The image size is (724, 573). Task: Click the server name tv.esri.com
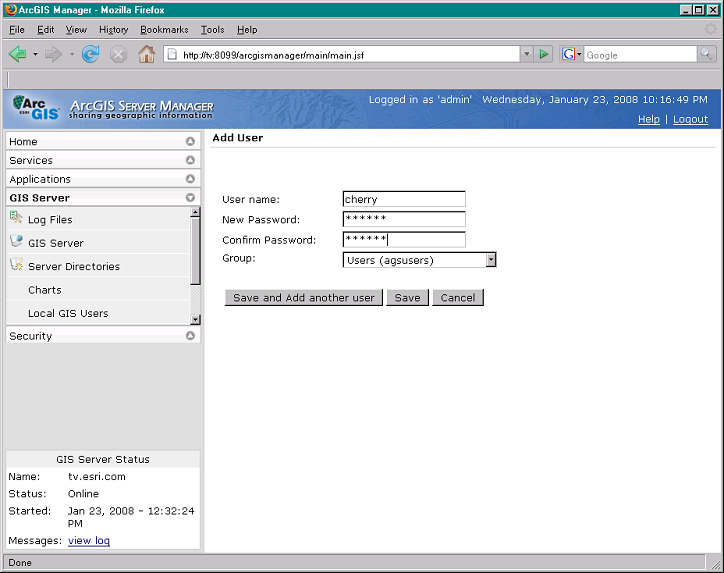(97, 476)
